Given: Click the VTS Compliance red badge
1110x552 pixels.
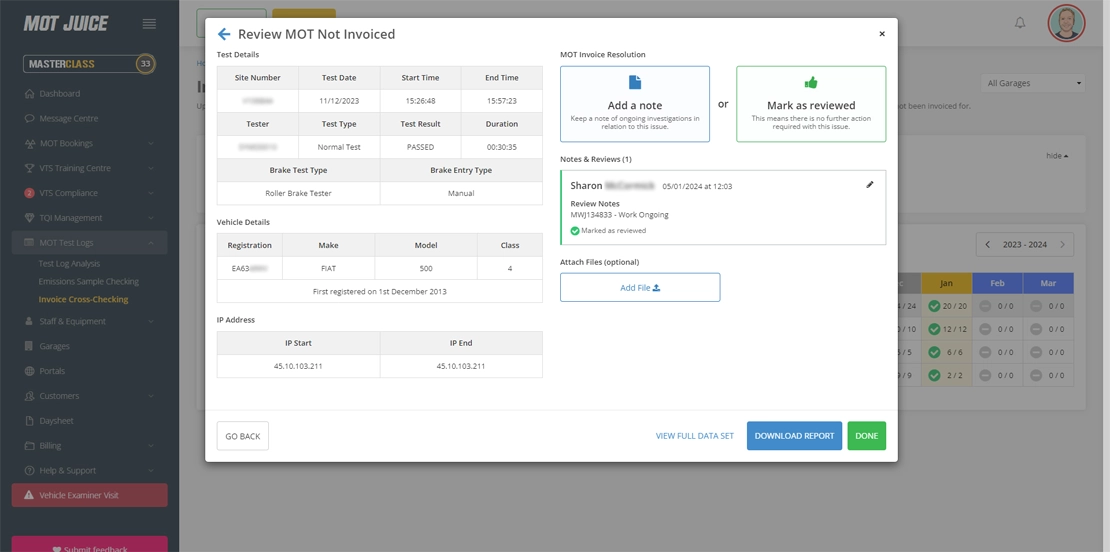Looking at the screenshot, I should tap(29, 192).
